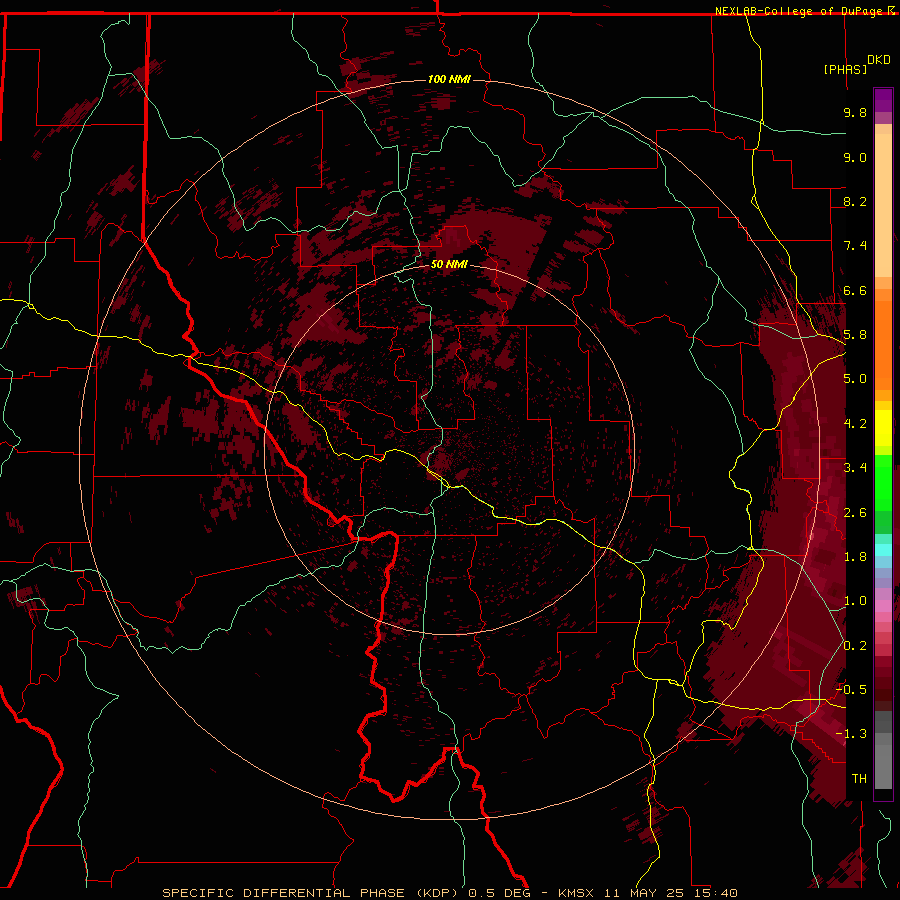
Task: Click the 0.2 legend value
Action: 855,646
